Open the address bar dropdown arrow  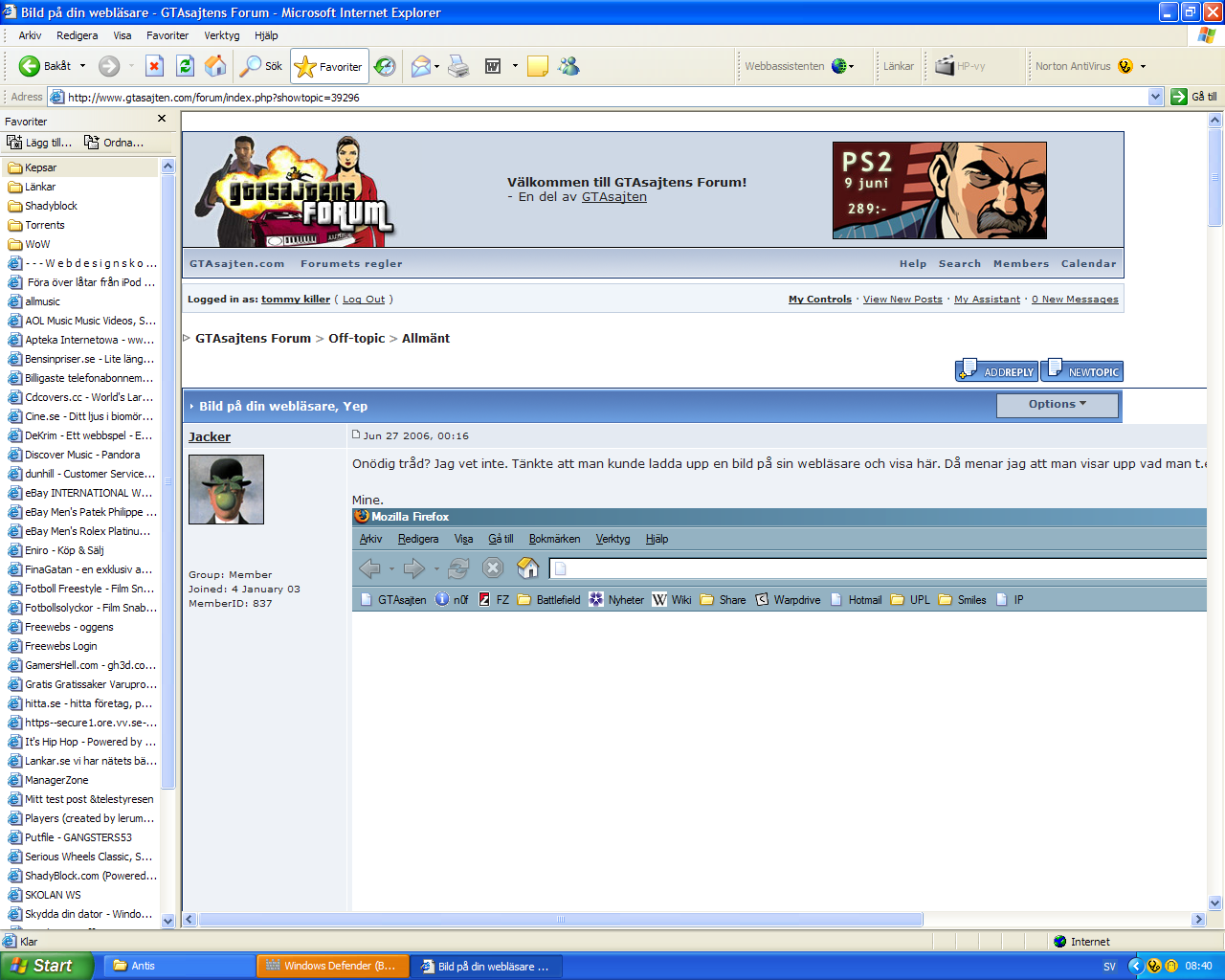[x=1155, y=97]
